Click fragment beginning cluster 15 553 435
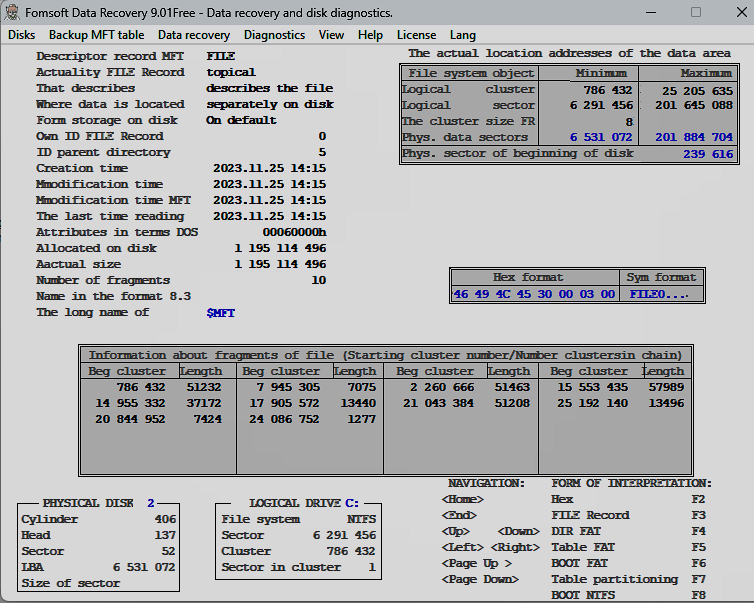Viewport: 754px width, 603px height. tap(592, 387)
